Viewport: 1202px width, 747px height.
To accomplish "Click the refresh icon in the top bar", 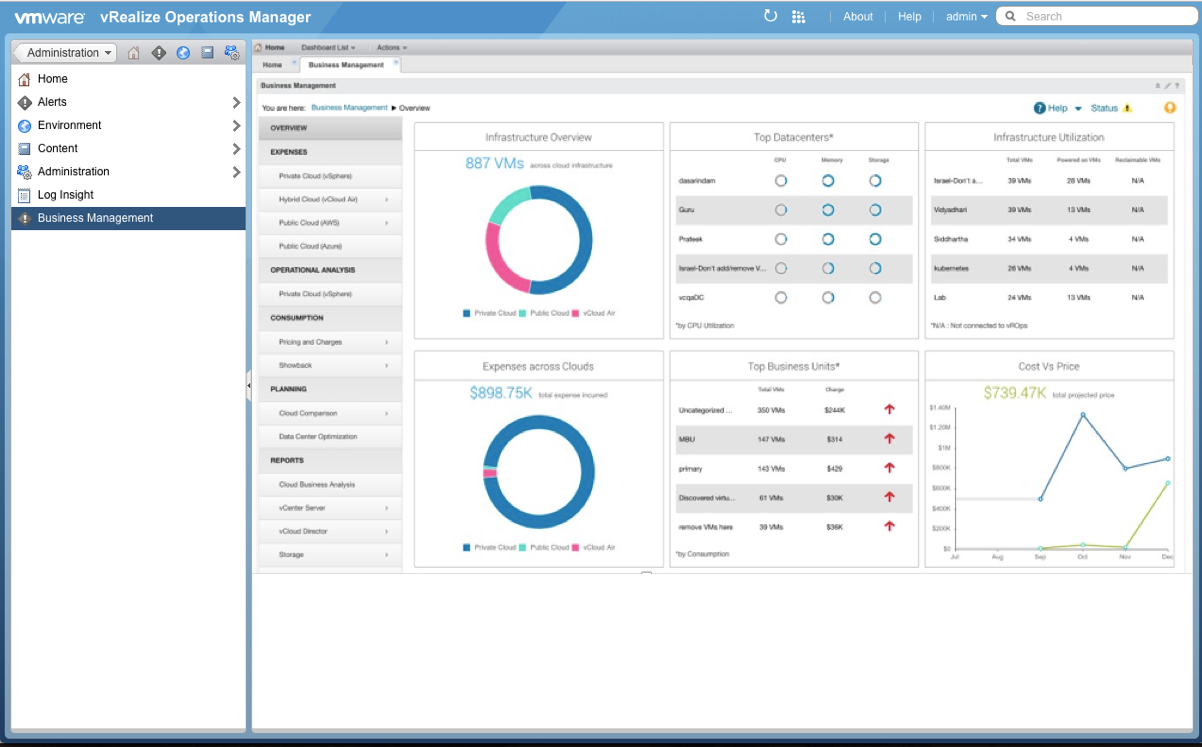I will [x=768, y=16].
